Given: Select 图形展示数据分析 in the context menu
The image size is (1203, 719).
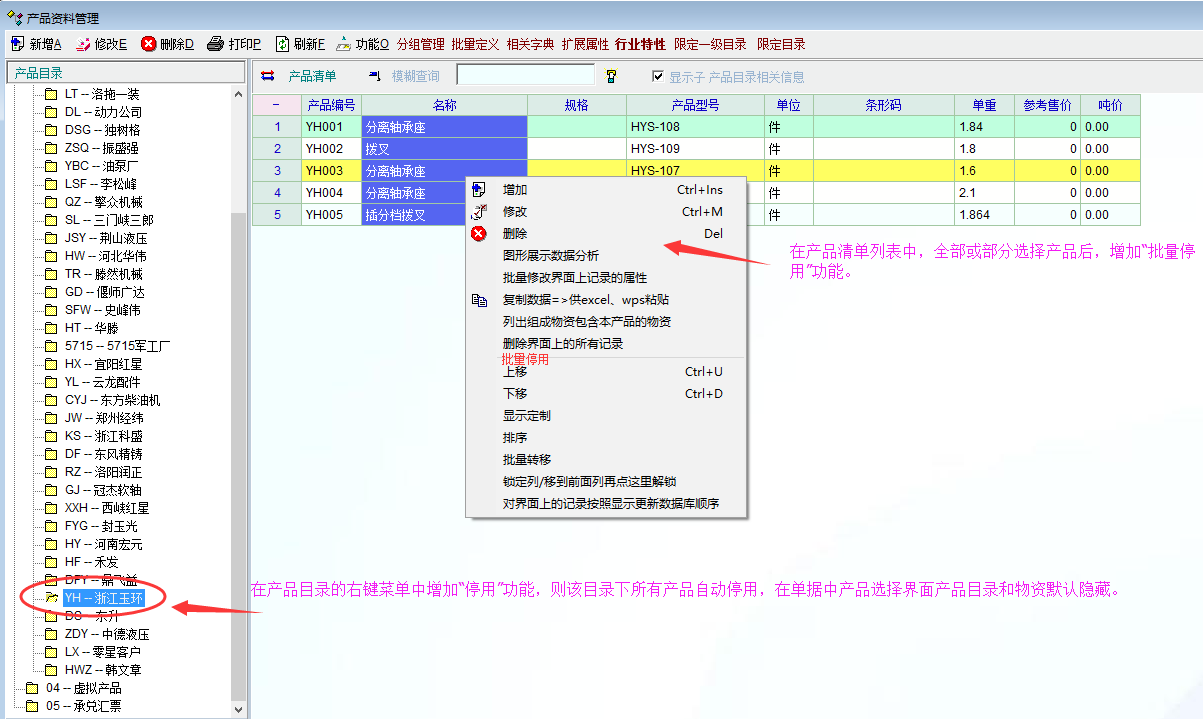Looking at the screenshot, I should coord(550,256).
